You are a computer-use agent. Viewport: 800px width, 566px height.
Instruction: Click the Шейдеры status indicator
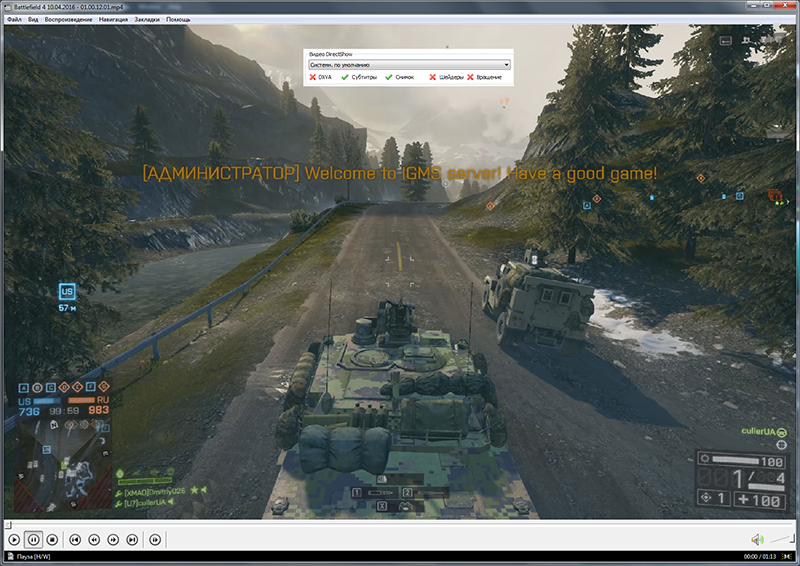(x=446, y=77)
